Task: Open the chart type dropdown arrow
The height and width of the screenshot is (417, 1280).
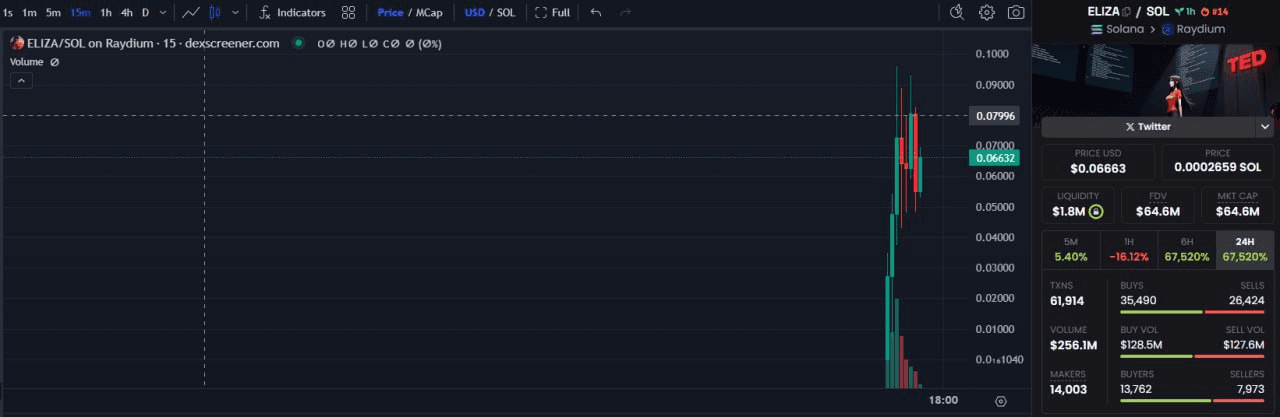Action: (236, 13)
